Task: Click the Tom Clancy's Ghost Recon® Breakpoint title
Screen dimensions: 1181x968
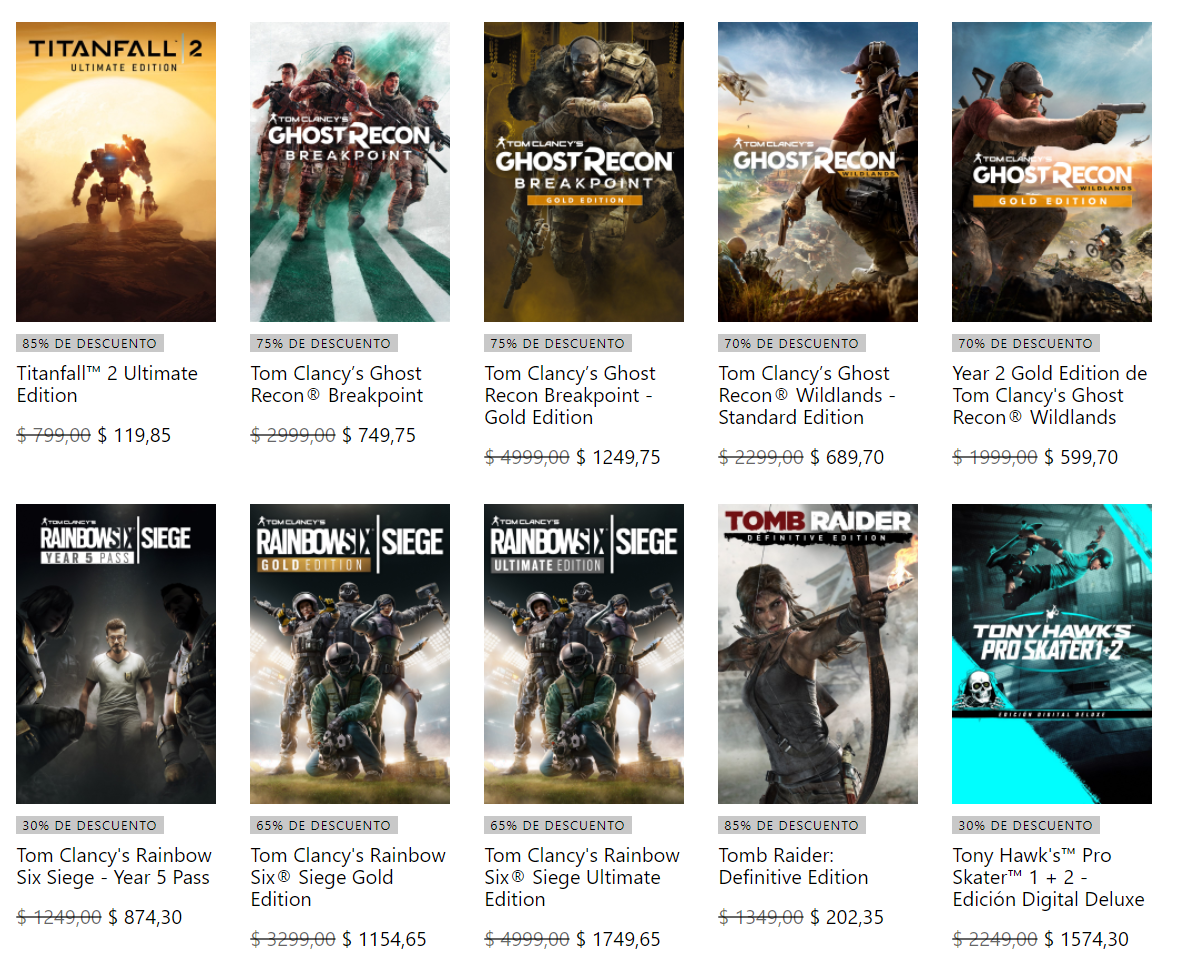Action: (x=336, y=384)
